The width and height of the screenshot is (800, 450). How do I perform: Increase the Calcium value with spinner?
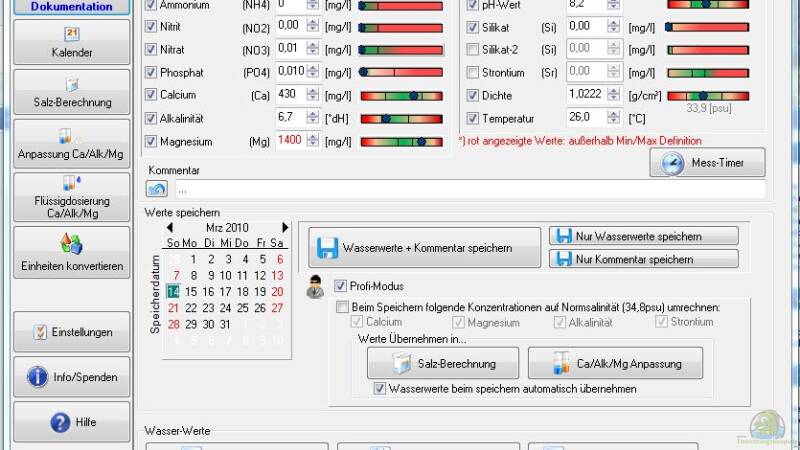[x=313, y=91]
